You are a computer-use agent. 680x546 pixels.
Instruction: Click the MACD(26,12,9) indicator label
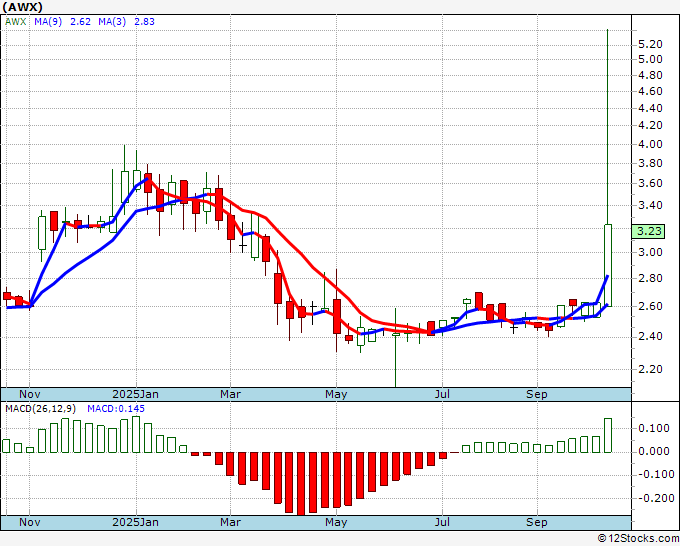pyautogui.click(x=41, y=409)
